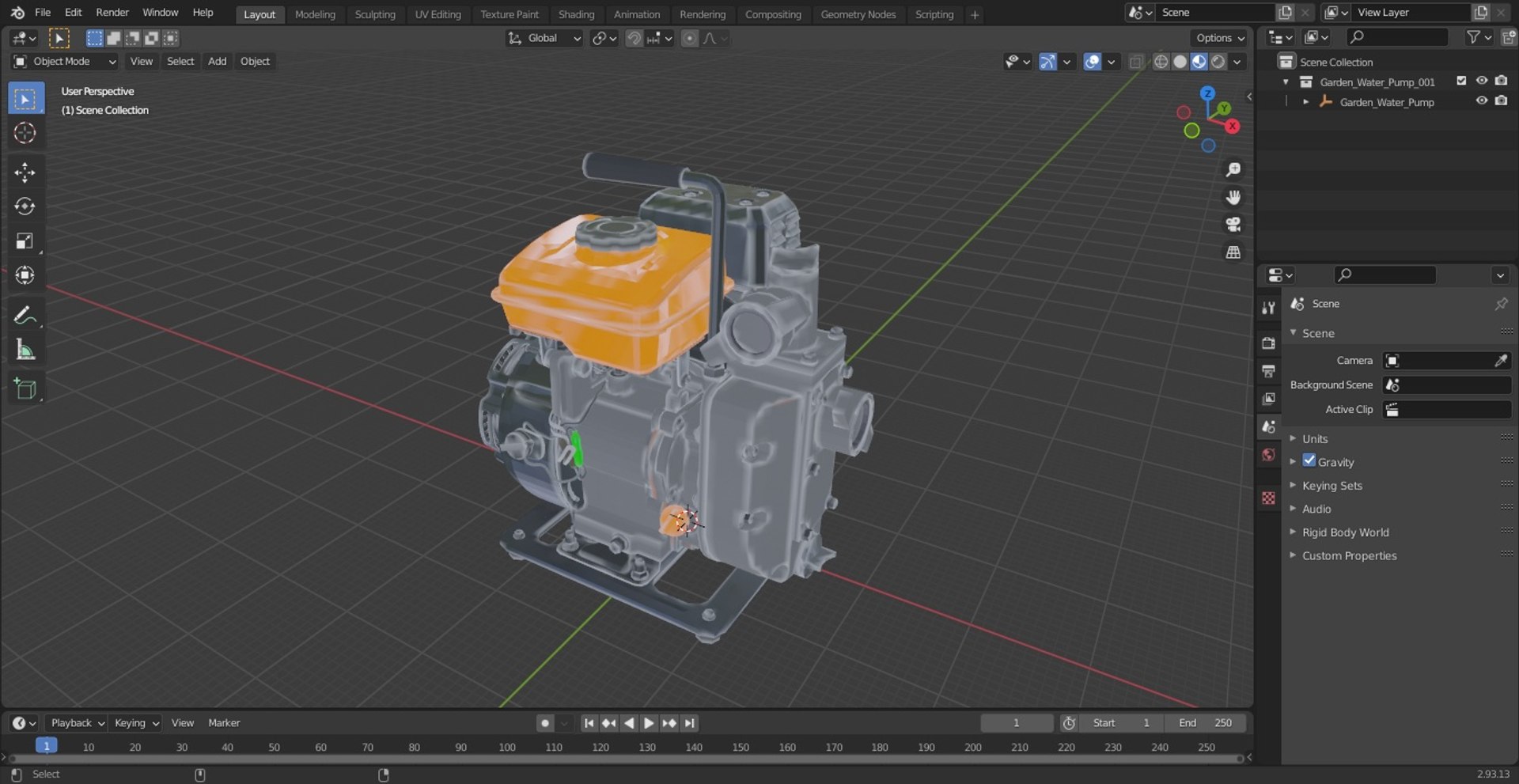The width and height of the screenshot is (1519, 784).
Task: Open the Output properties tab
Action: click(x=1269, y=371)
